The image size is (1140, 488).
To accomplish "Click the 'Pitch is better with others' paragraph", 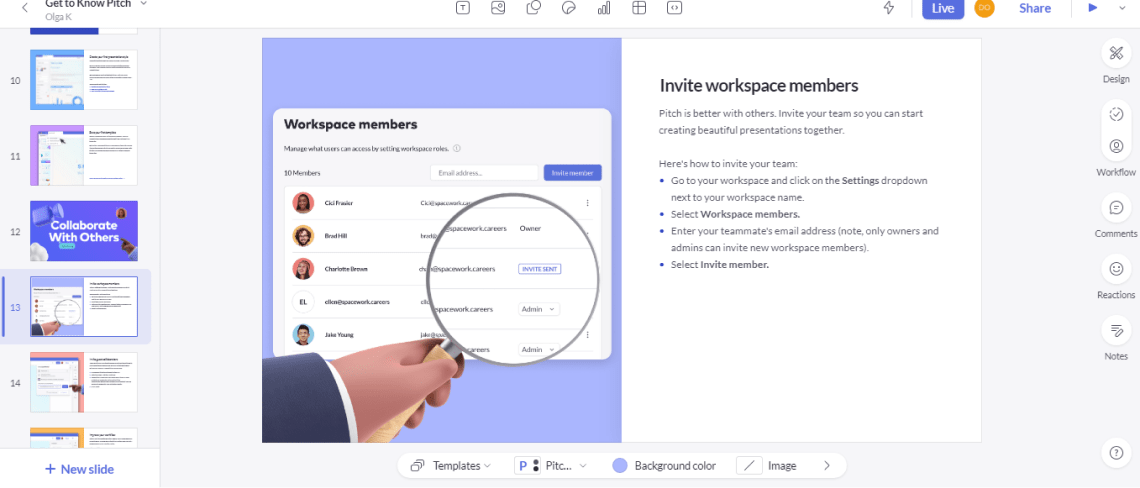I will tap(791, 122).
